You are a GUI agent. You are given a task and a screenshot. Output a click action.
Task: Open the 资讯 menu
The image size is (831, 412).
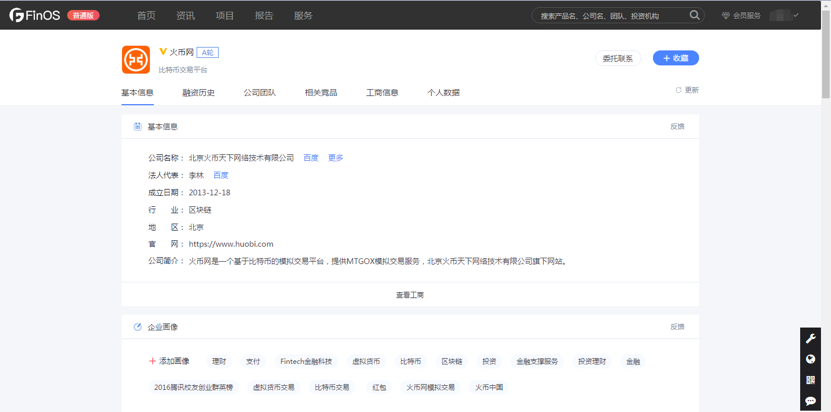click(185, 15)
